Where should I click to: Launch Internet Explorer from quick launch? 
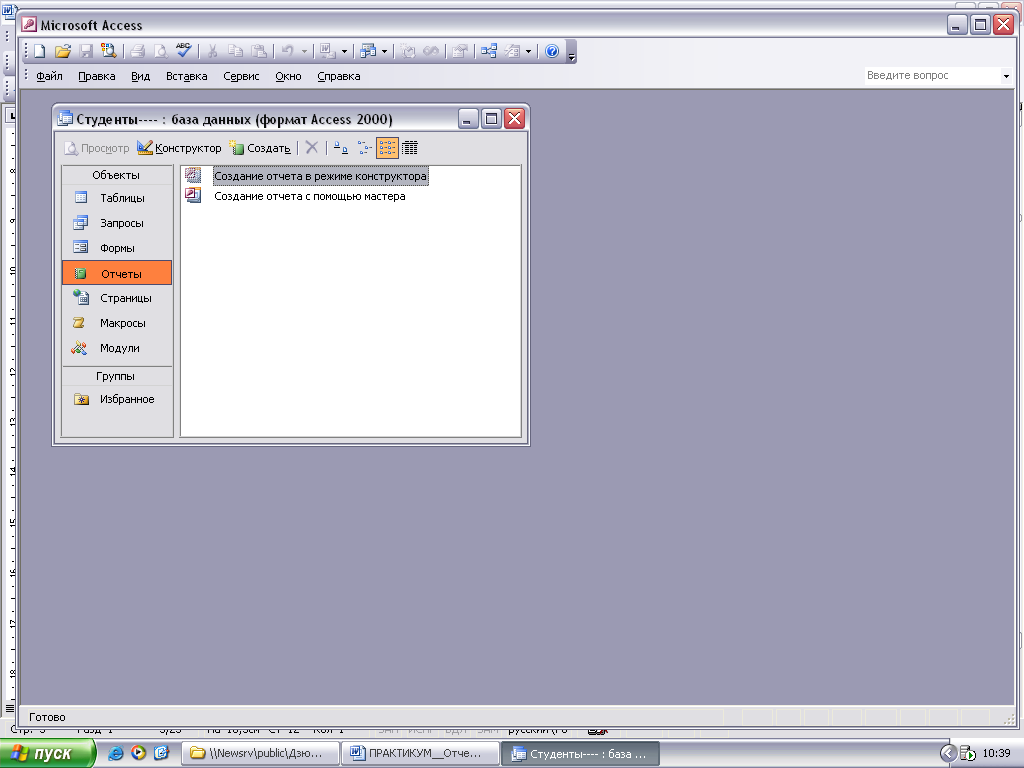pos(116,754)
